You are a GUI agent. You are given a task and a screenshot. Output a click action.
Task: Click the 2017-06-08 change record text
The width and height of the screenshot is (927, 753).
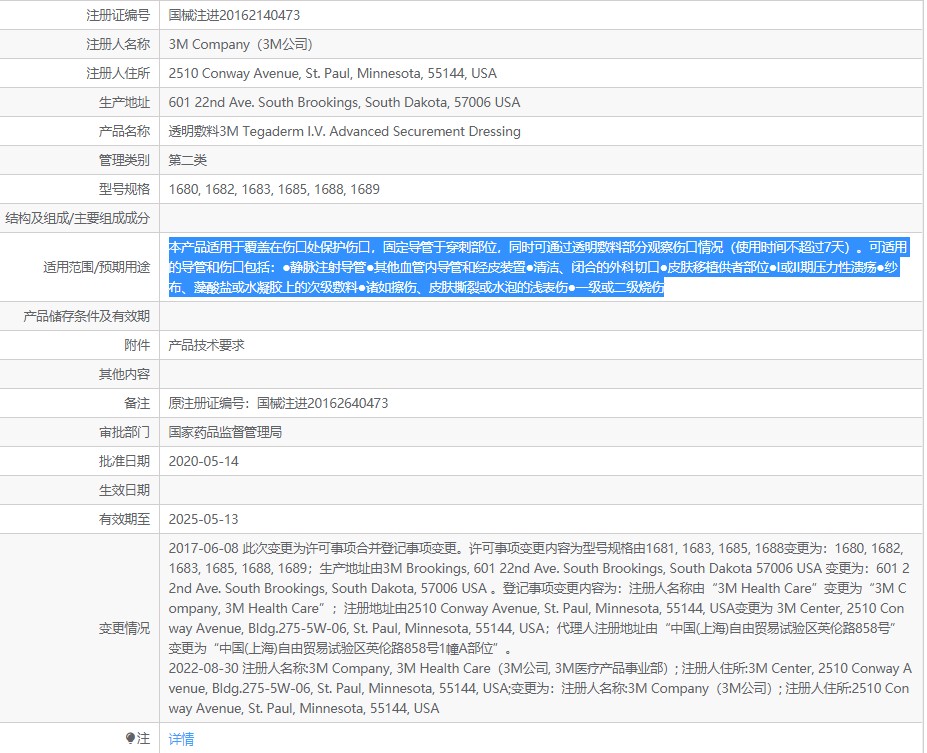pos(537,598)
